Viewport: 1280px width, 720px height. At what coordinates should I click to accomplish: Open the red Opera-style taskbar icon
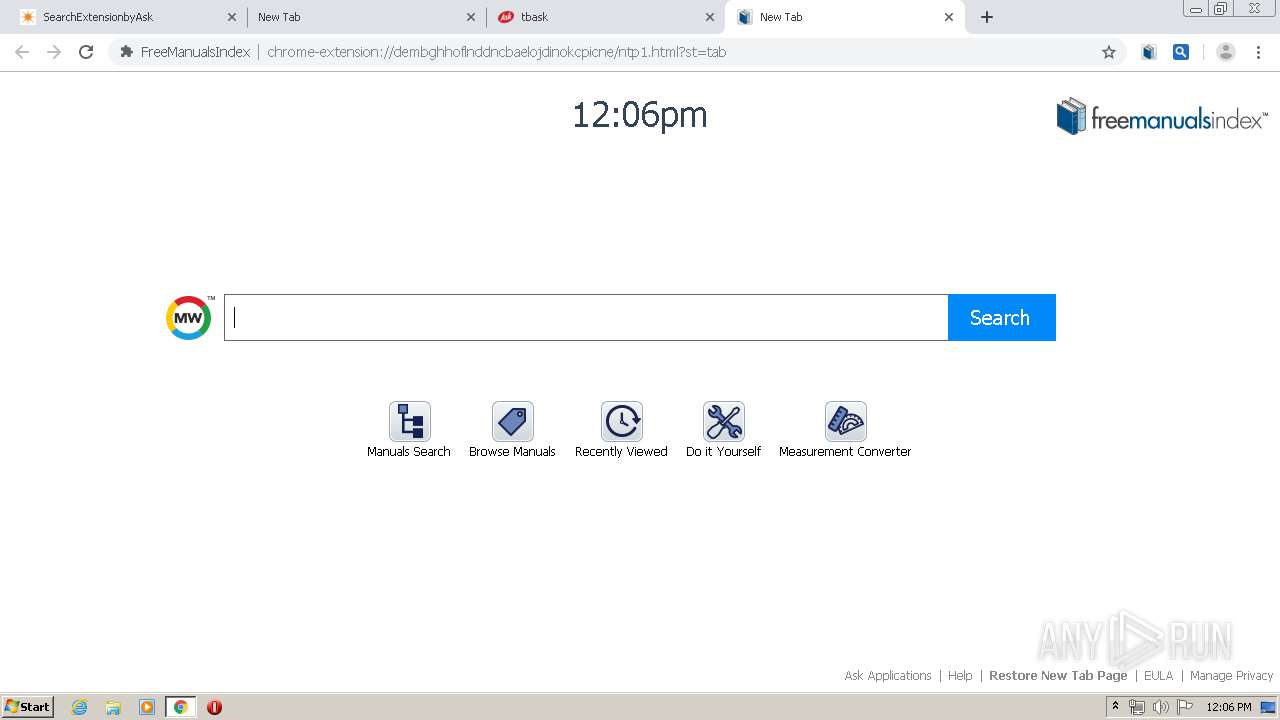tap(214, 707)
